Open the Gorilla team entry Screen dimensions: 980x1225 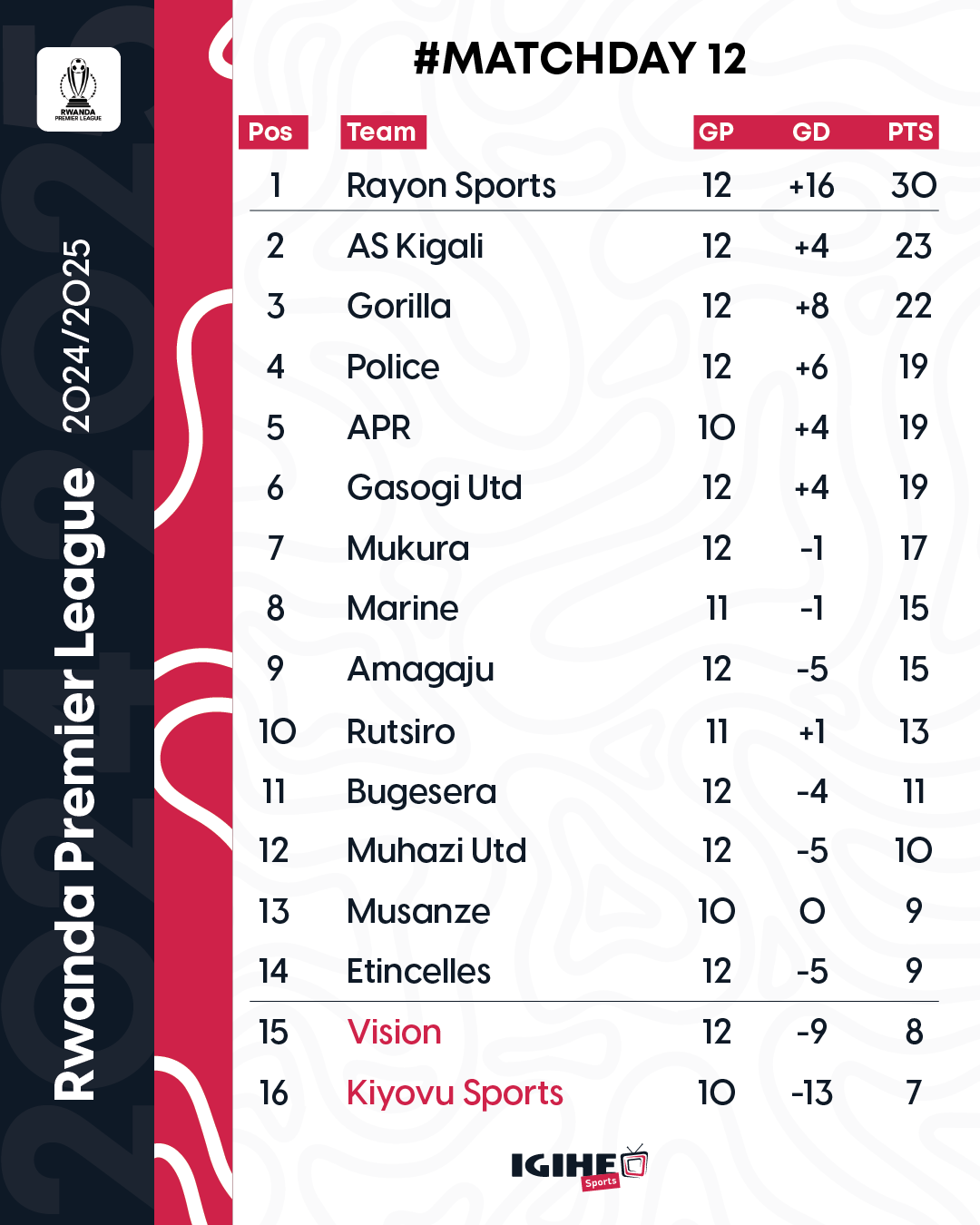[399, 307]
